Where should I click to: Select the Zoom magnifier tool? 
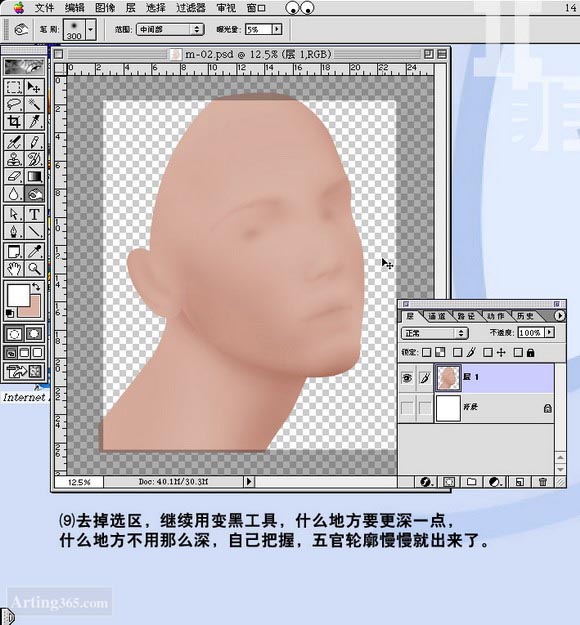point(34,269)
